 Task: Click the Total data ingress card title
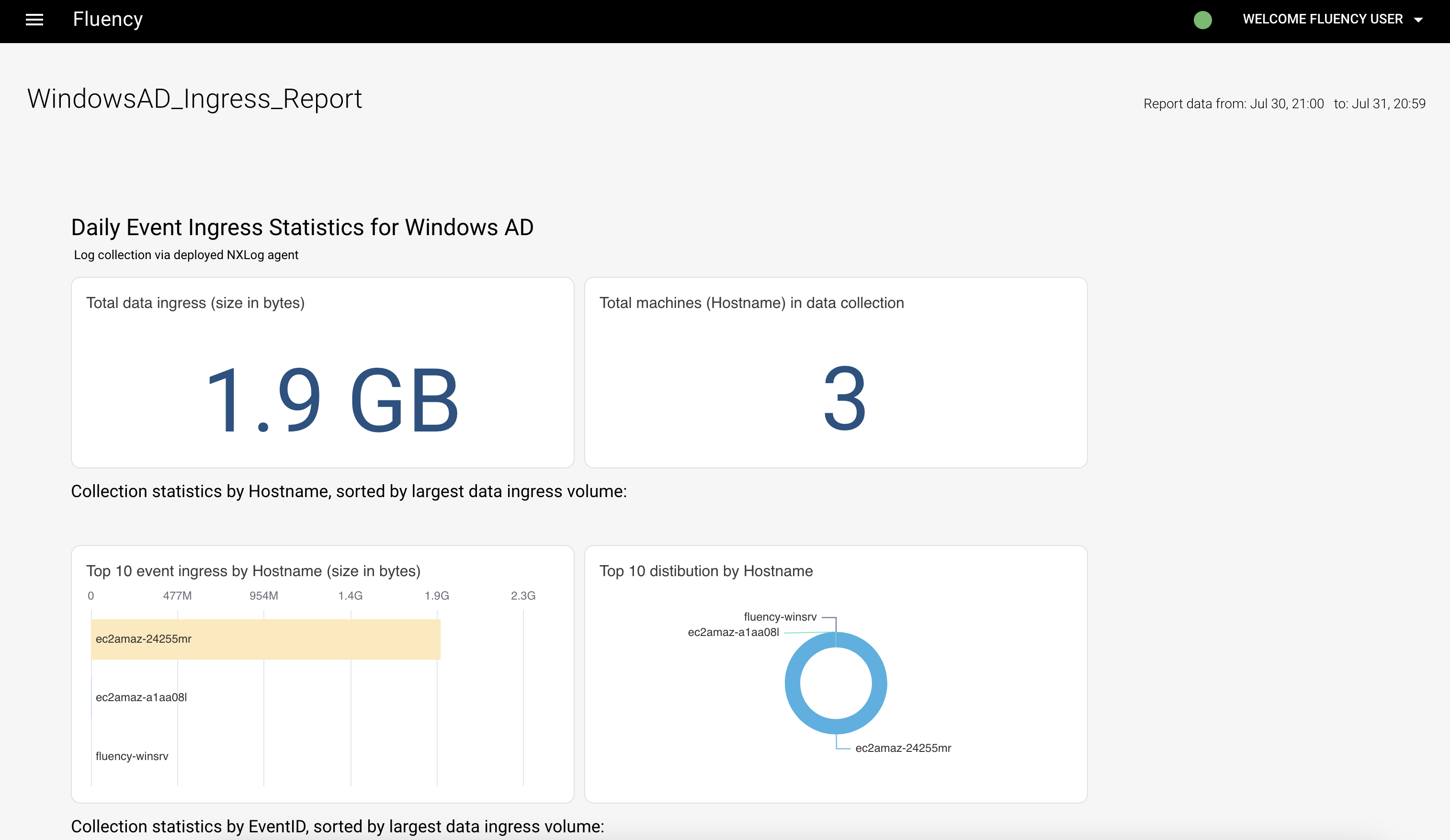(x=196, y=303)
